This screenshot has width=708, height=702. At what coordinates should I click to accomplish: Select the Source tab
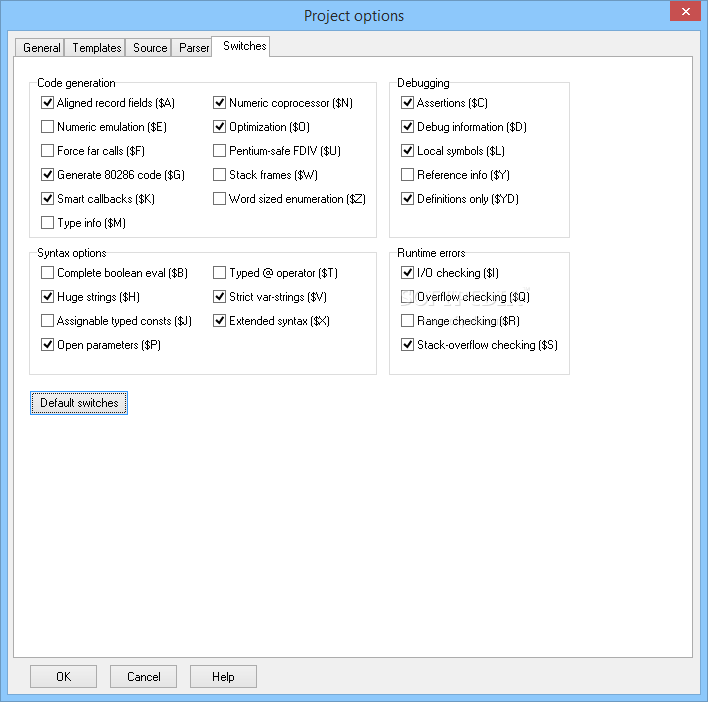[x=150, y=47]
